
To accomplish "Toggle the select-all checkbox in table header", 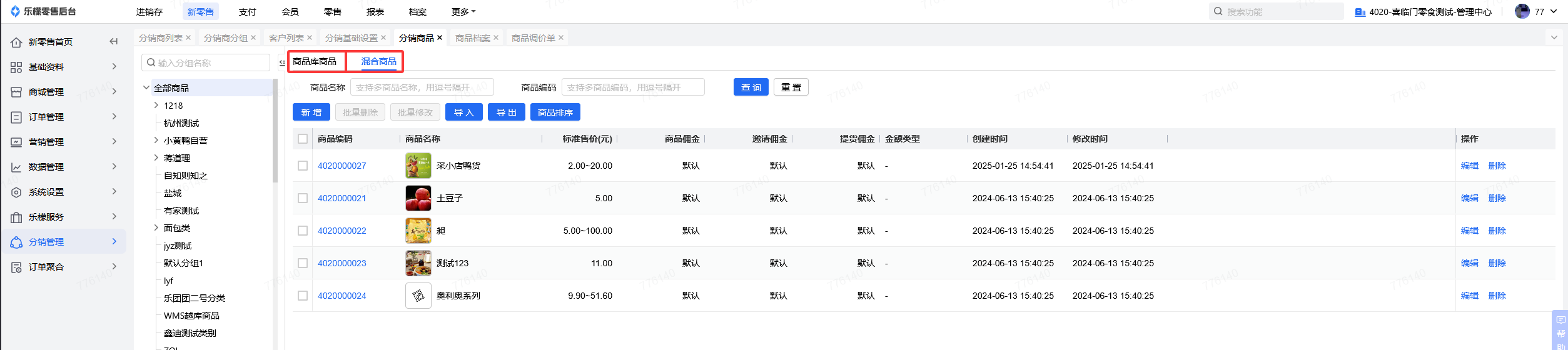I will [x=303, y=139].
